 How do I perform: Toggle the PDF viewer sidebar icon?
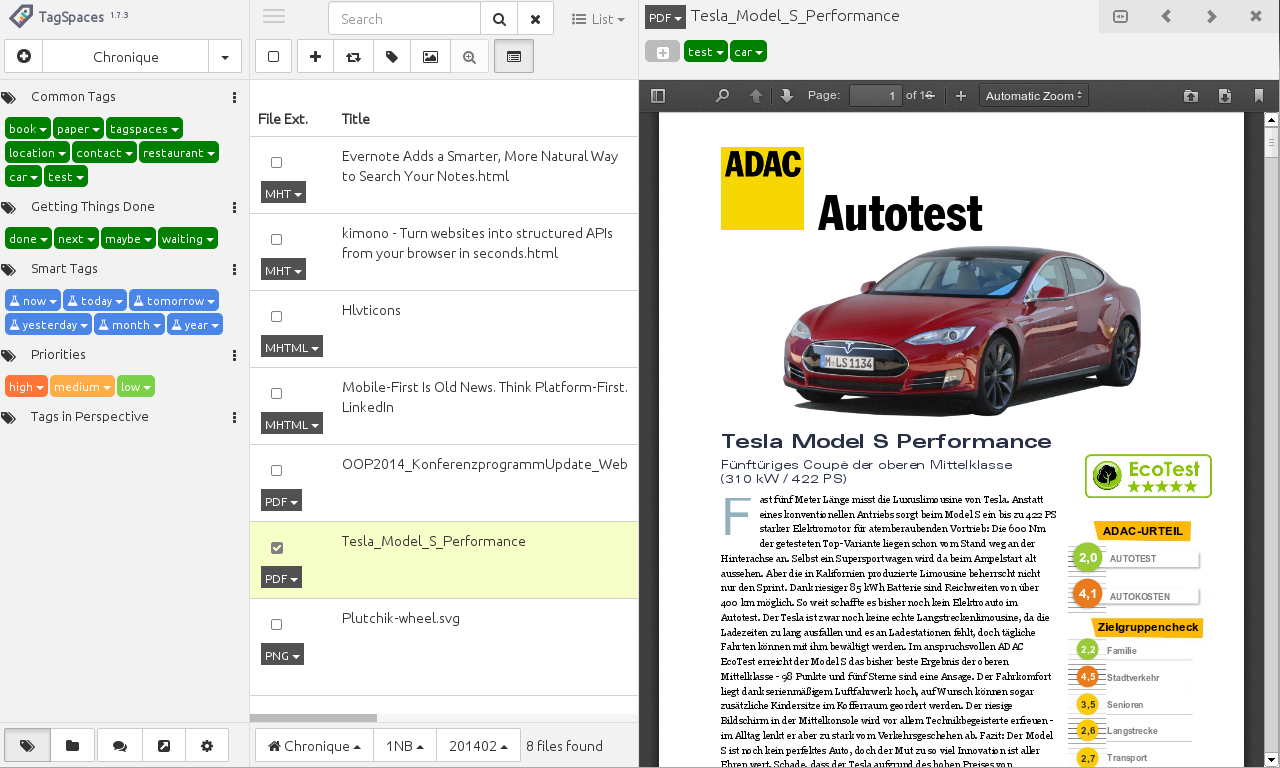[657, 96]
